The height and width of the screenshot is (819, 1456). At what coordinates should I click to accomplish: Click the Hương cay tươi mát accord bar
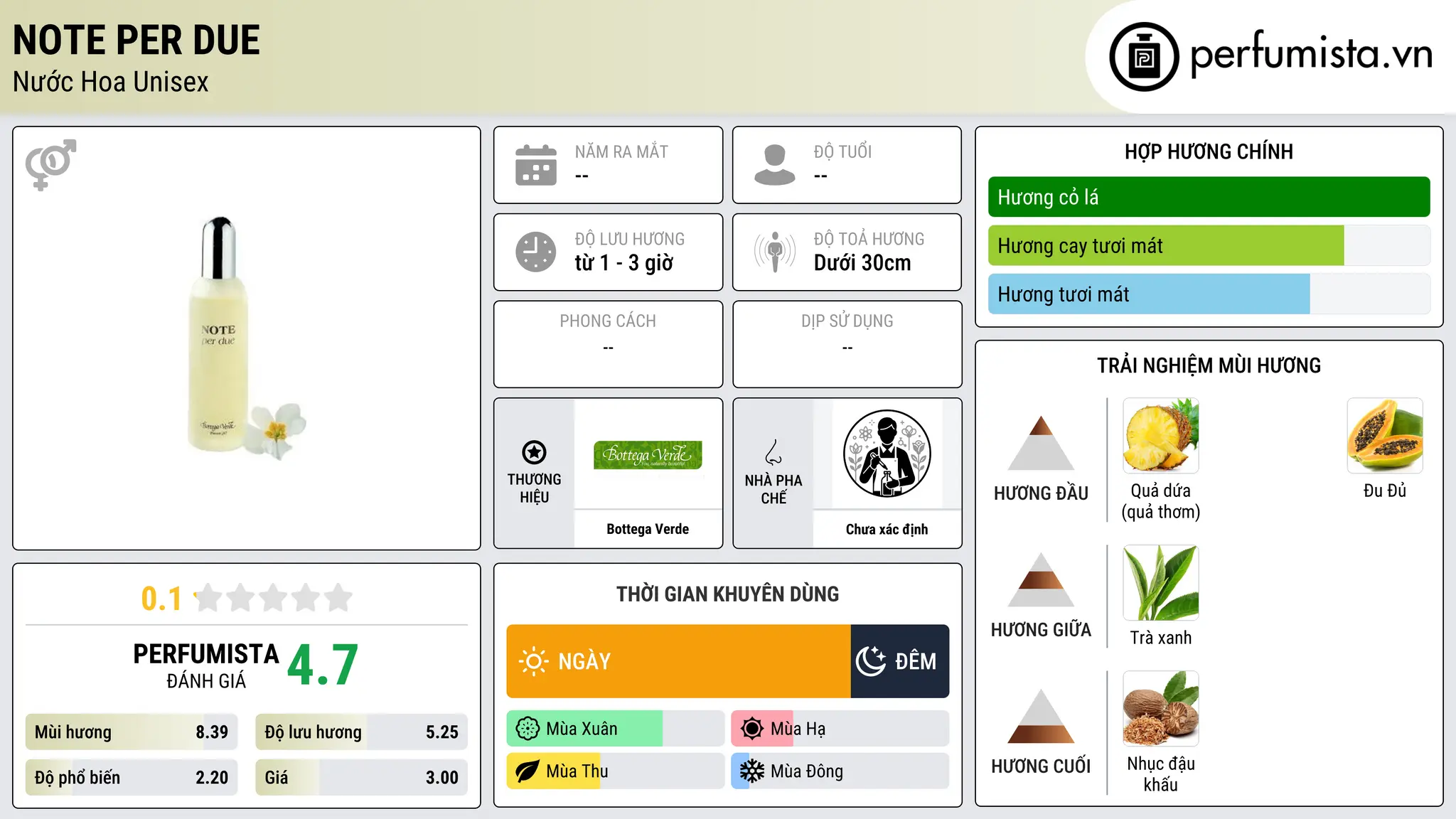point(1209,246)
